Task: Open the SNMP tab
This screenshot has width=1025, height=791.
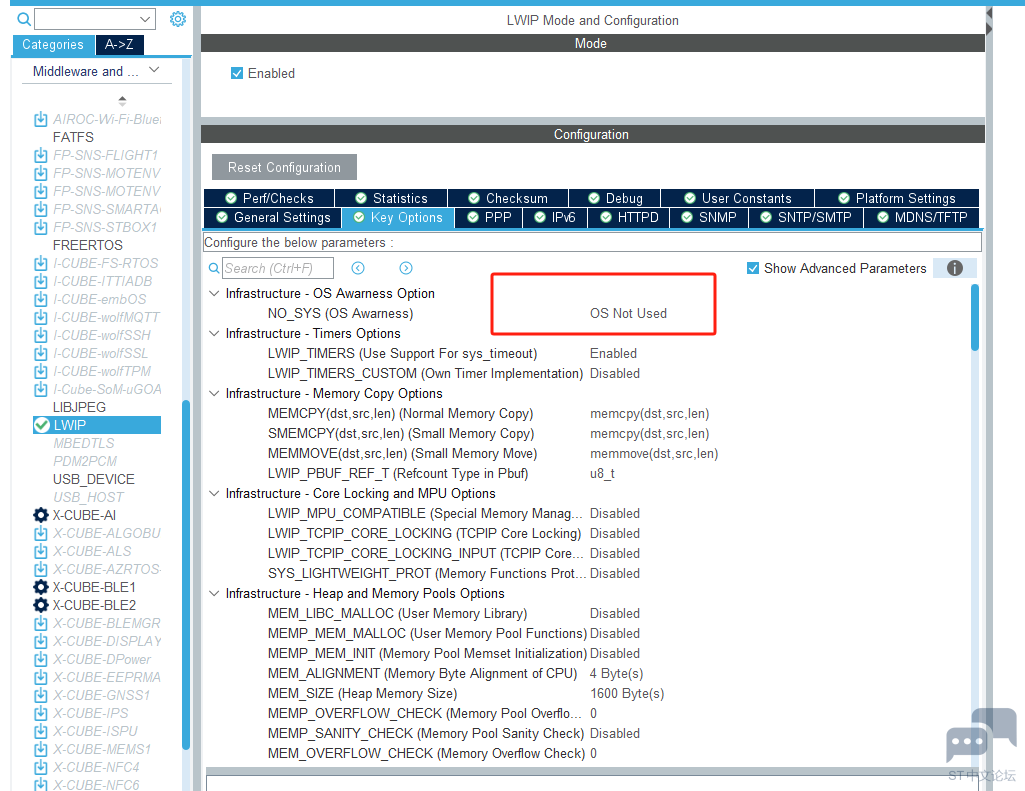Action: tap(709, 217)
